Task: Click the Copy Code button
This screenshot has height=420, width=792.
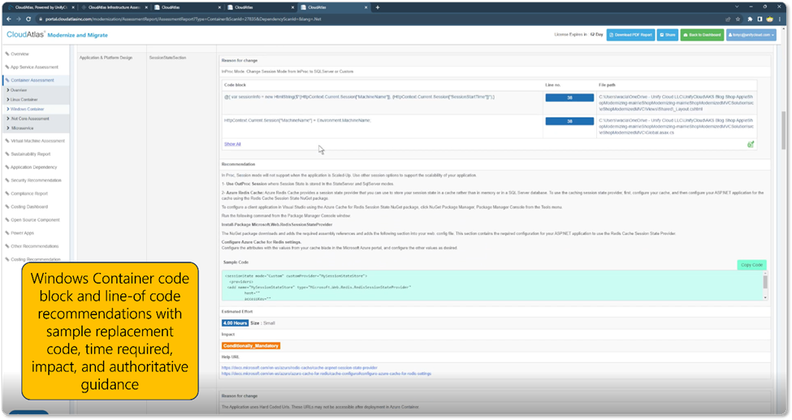Action: (x=752, y=265)
